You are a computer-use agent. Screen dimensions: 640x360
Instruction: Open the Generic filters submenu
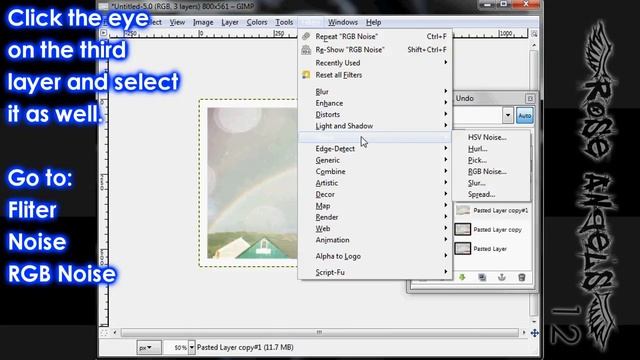pos(376,160)
